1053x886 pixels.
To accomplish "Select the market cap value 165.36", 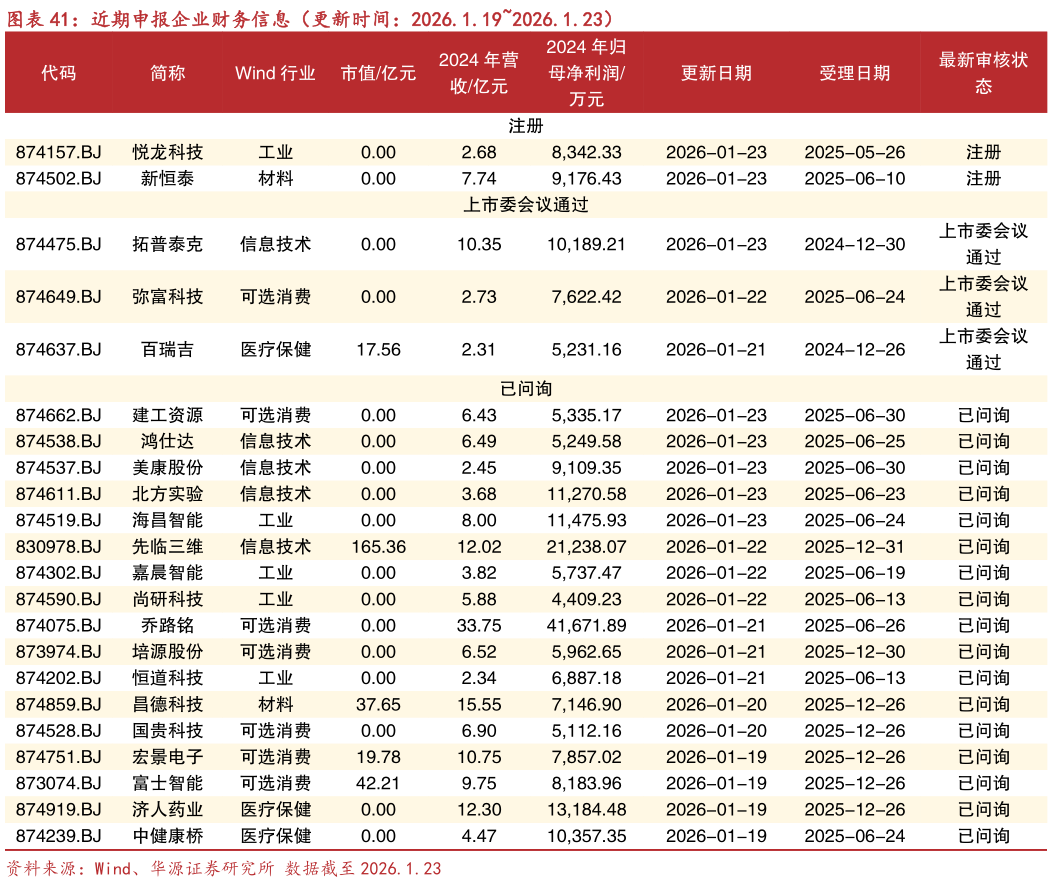I will pos(378,546).
